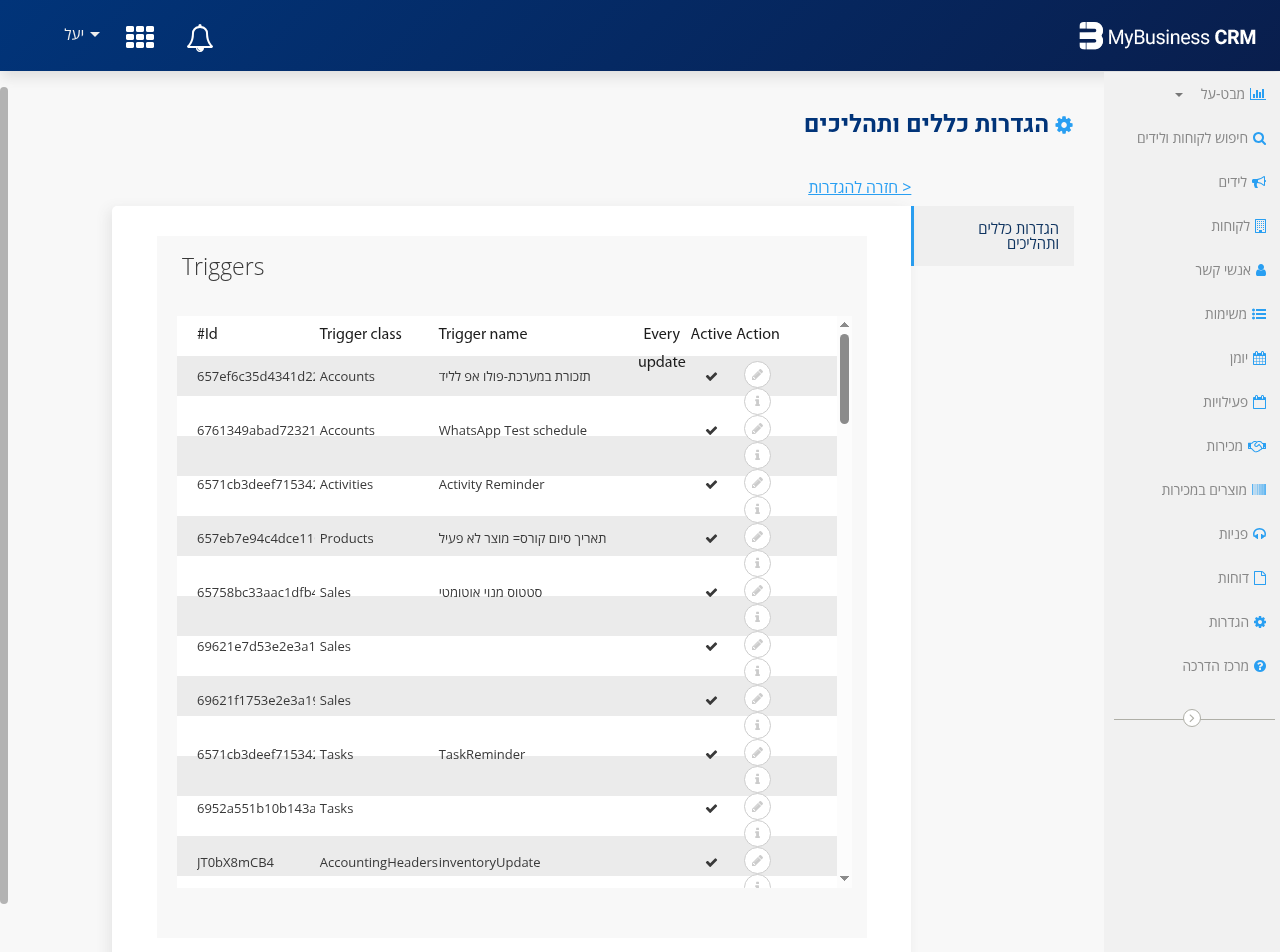Image resolution: width=1280 pixels, height=952 pixels.
Task: Collapse the sidebar with the chevron button
Action: (x=1191, y=718)
